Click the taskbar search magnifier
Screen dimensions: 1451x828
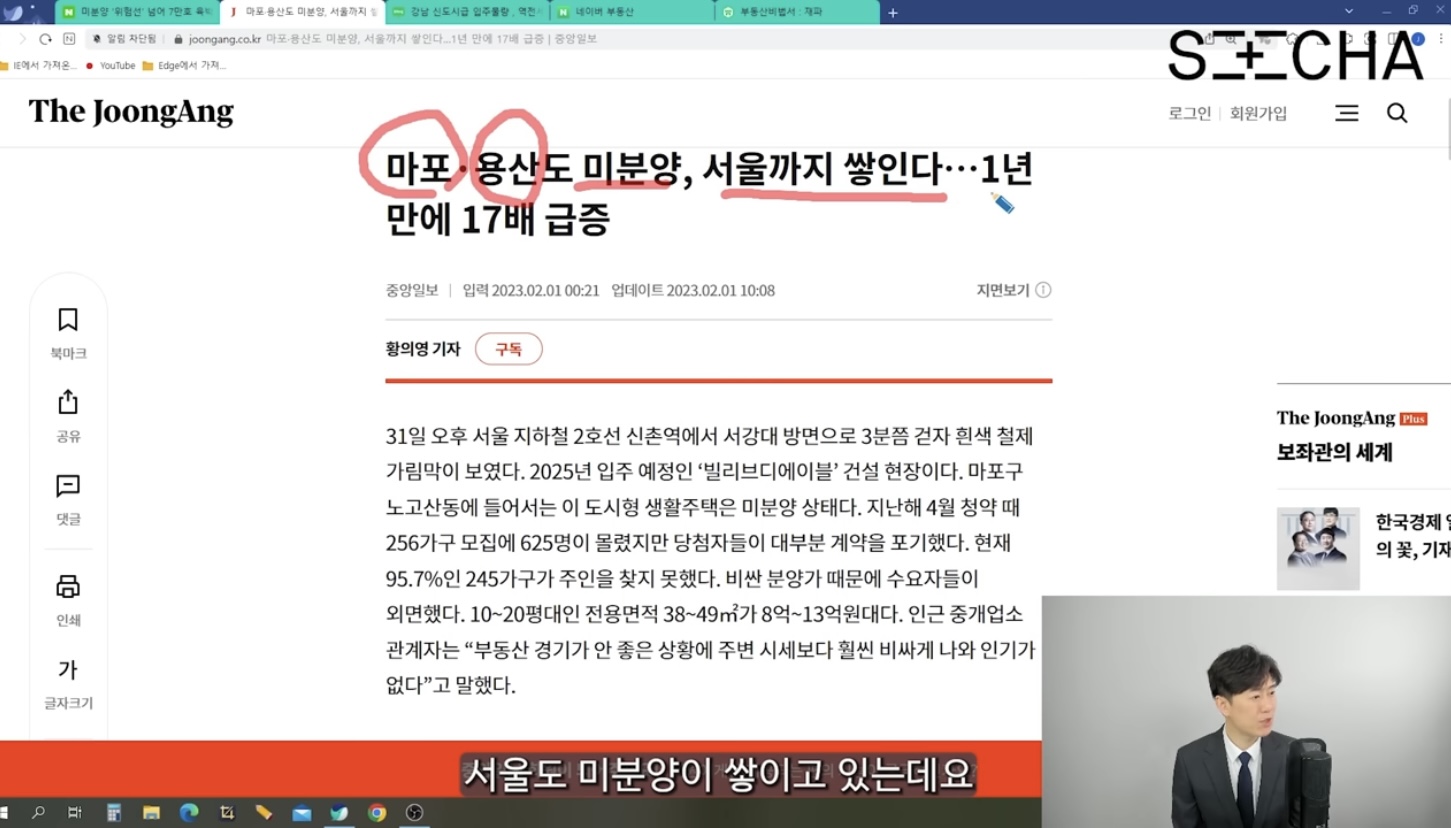click(38, 813)
